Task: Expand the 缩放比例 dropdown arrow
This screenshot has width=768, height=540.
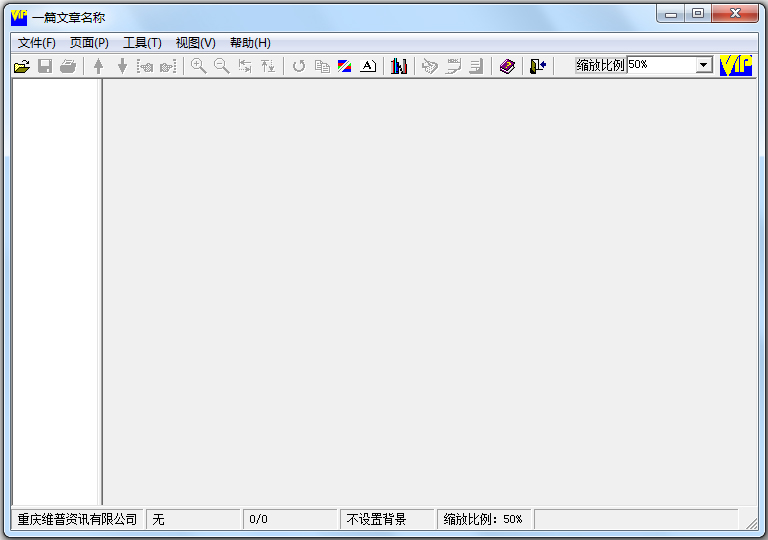Action: click(x=704, y=65)
